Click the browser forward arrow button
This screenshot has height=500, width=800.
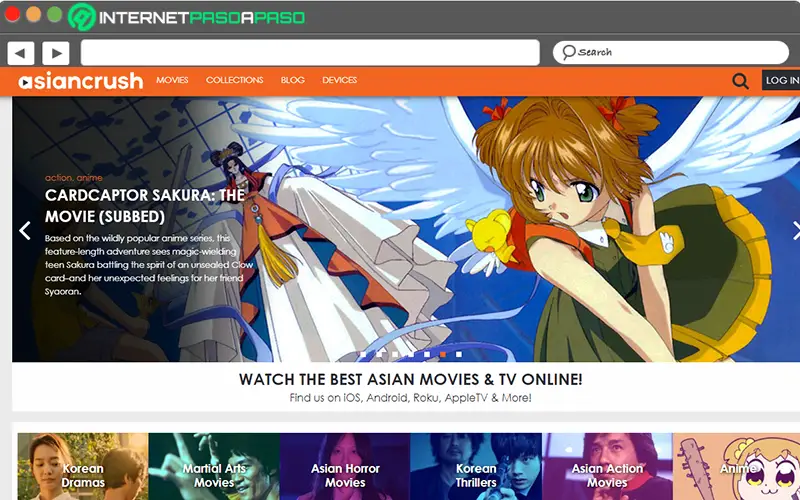click(x=56, y=53)
